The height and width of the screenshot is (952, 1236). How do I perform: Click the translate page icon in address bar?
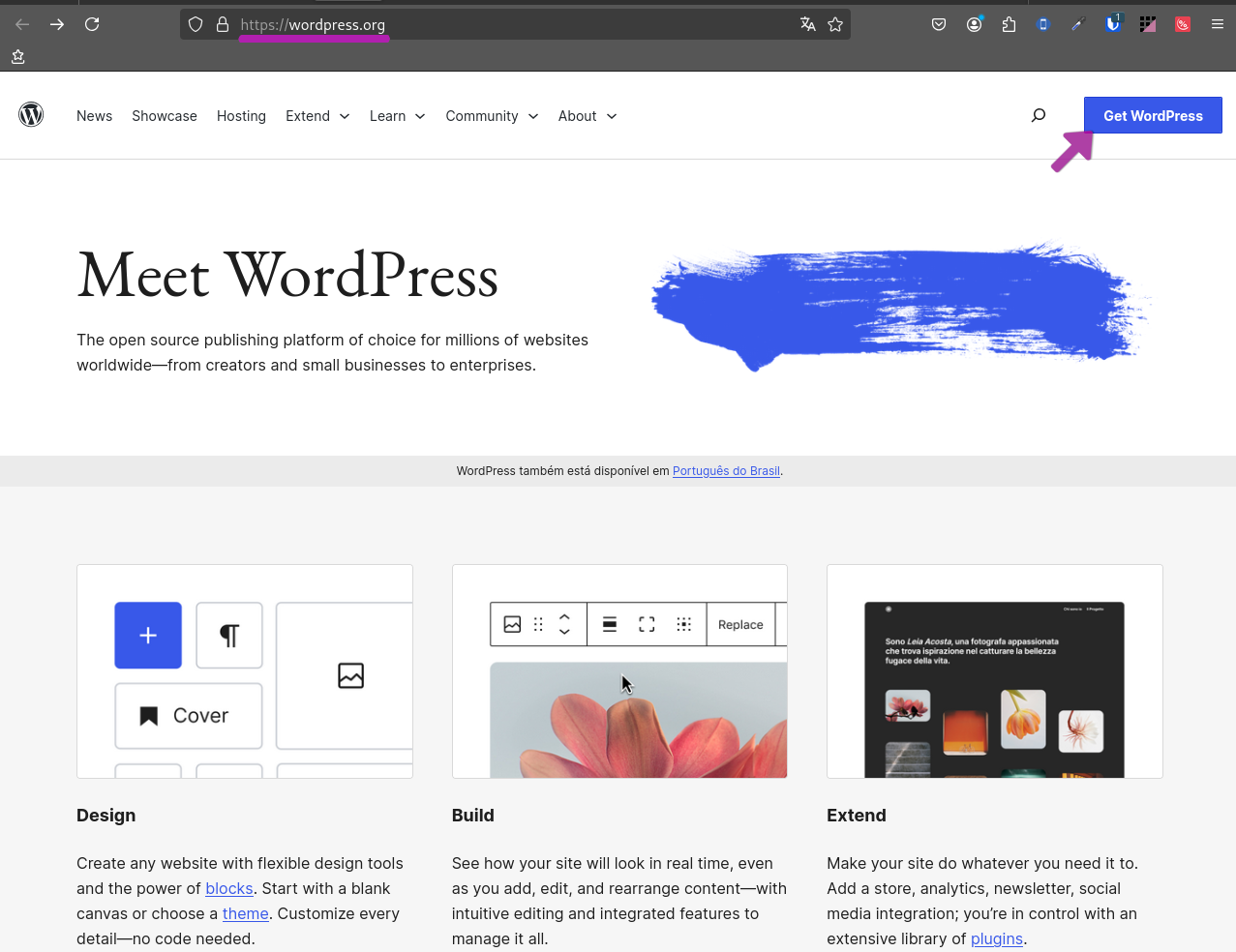[x=807, y=24]
